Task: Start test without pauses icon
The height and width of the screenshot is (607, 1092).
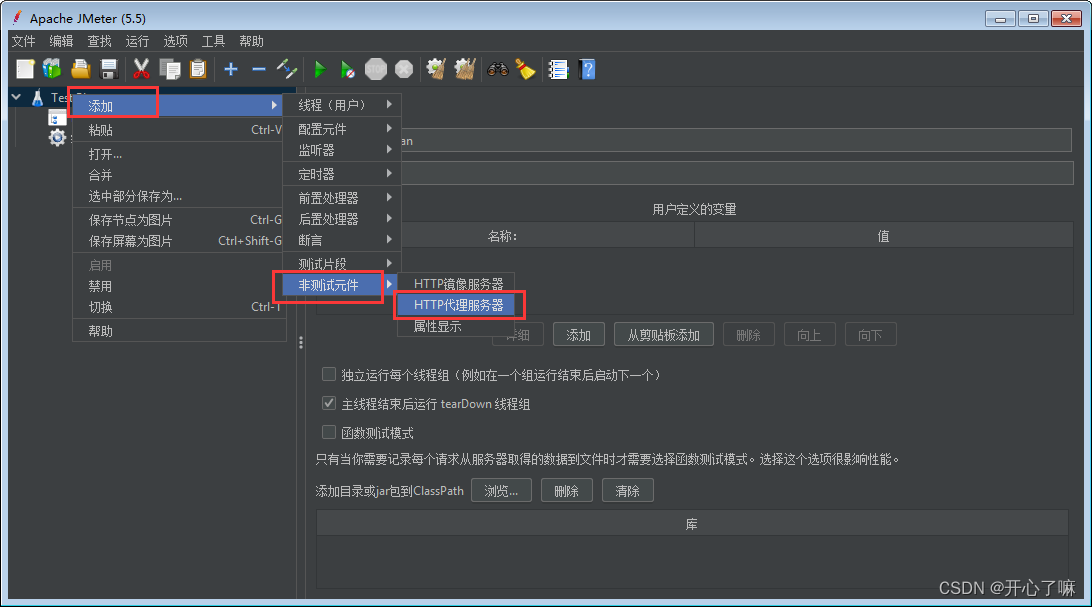Action: pos(347,69)
